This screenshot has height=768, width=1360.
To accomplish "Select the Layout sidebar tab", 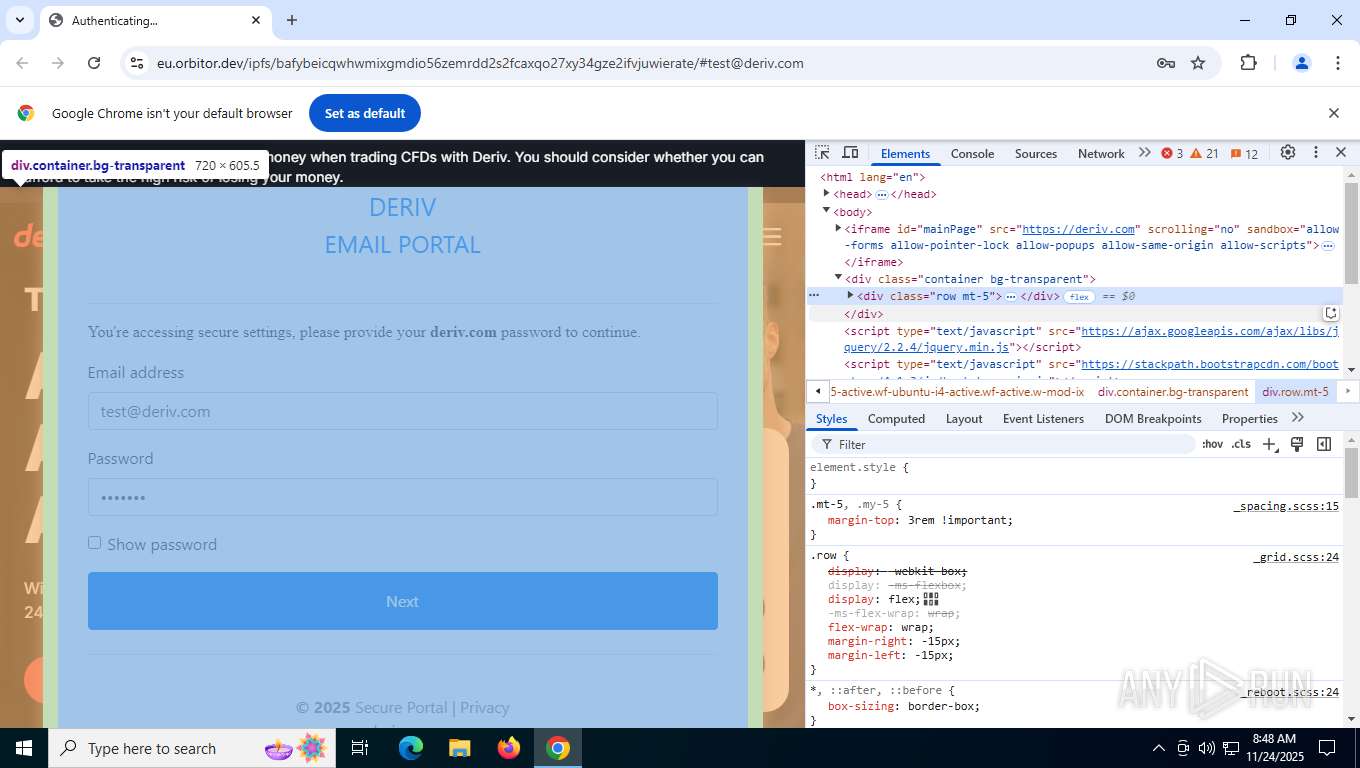I will click(964, 418).
